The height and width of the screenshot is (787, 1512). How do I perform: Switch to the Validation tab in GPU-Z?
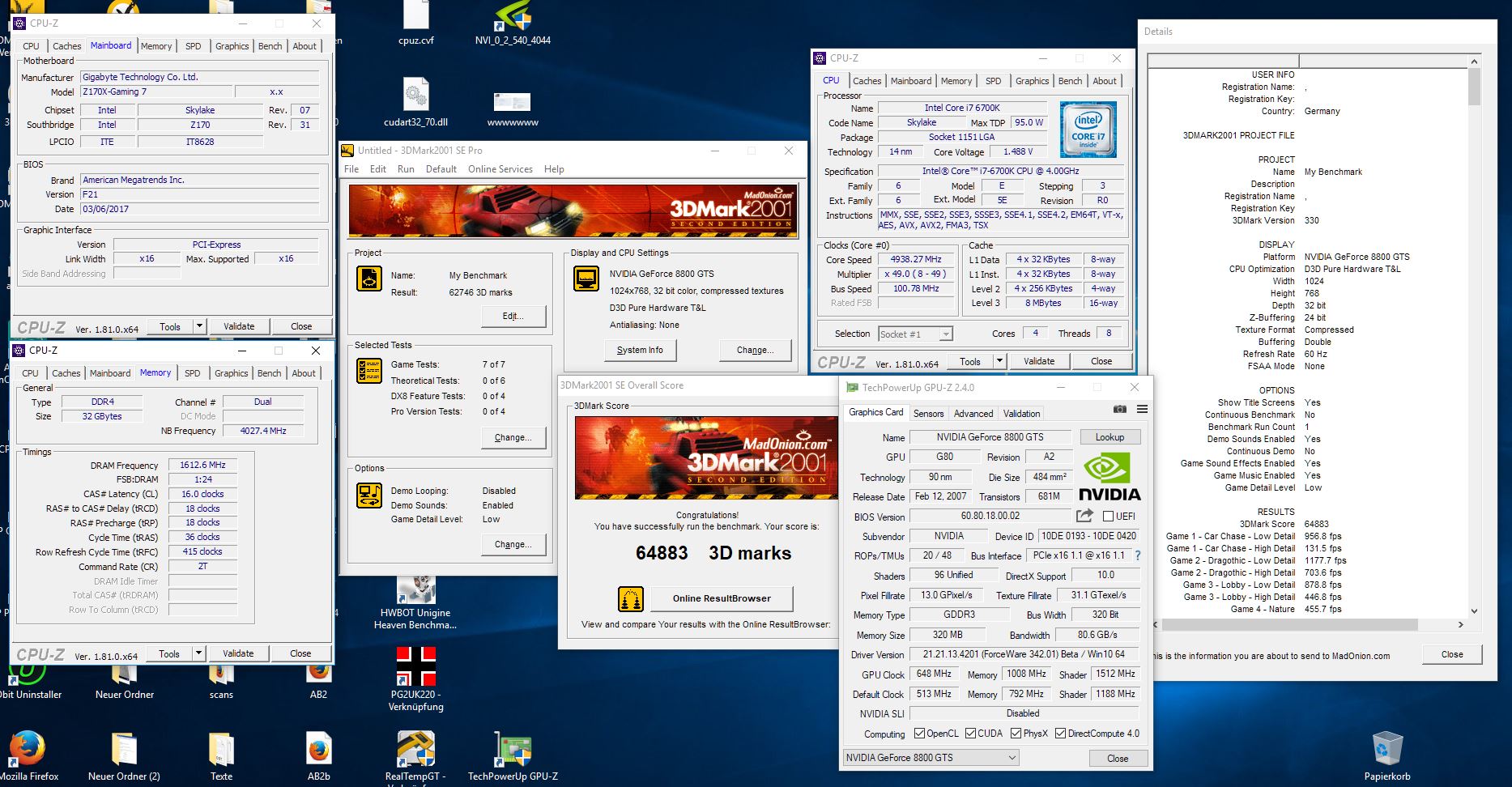coord(1021,413)
